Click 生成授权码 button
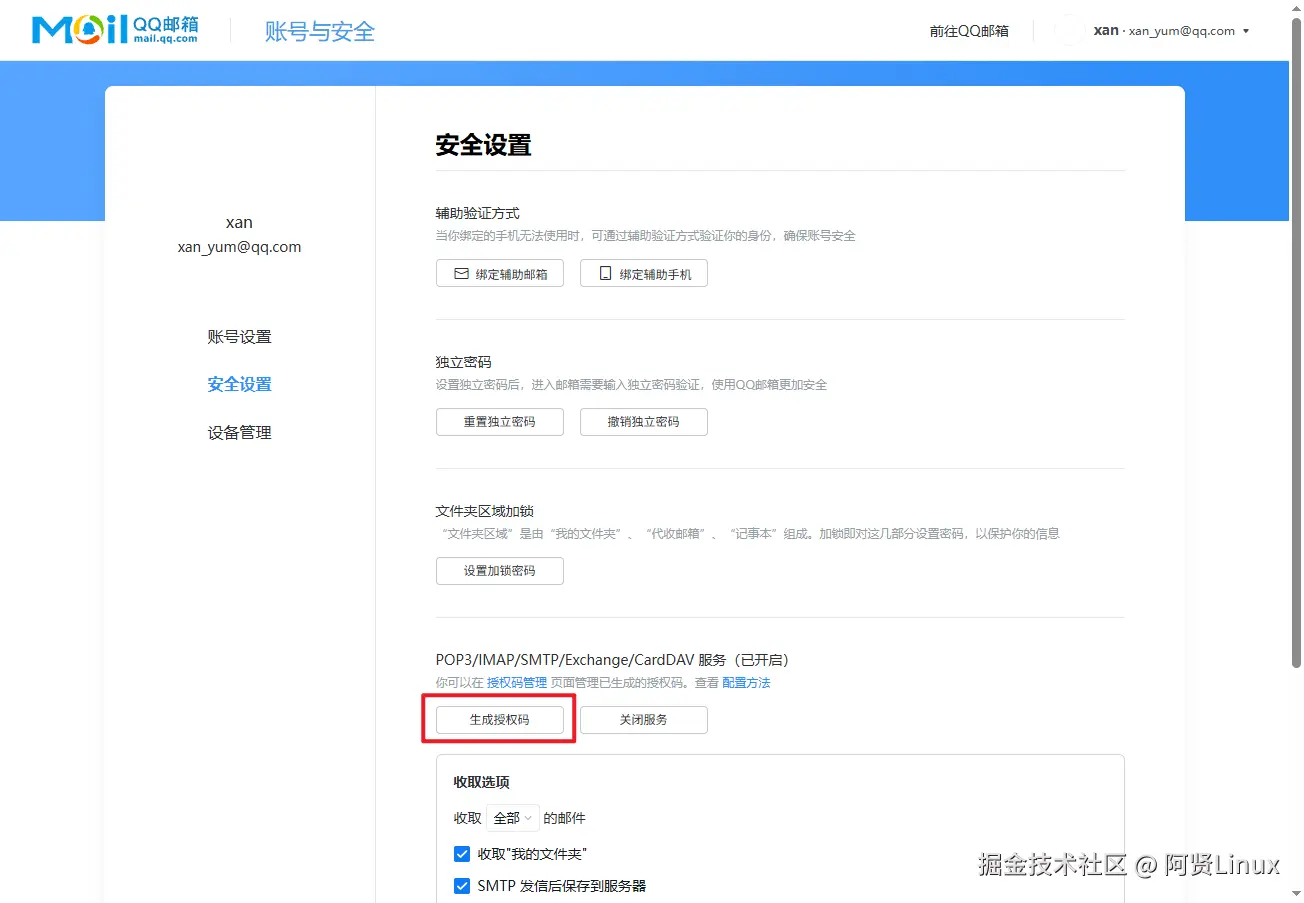This screenshot has height=903, width=1304. tap(500, 720)
